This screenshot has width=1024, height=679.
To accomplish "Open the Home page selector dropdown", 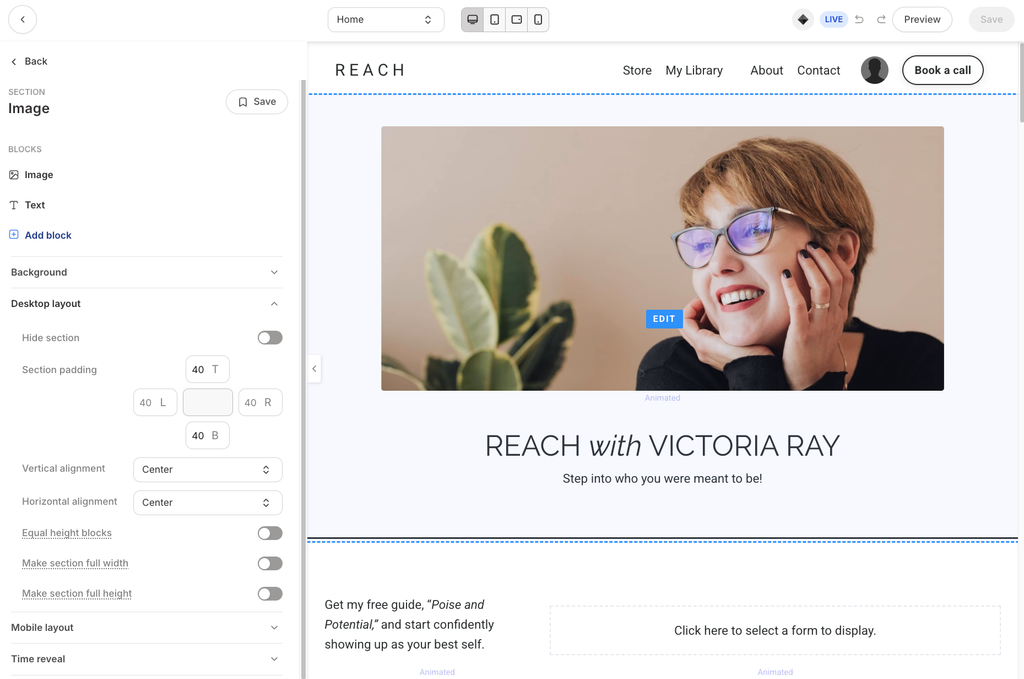I will pyautogui.click(x=386, y=20).
